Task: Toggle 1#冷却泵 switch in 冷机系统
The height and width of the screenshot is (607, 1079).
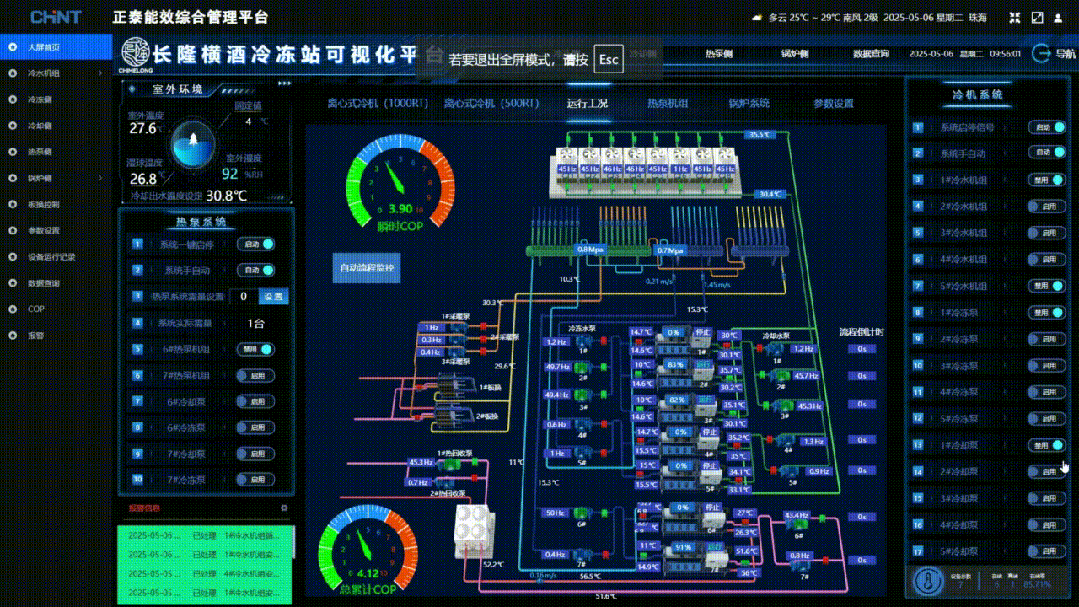Action: point(1047,445)
